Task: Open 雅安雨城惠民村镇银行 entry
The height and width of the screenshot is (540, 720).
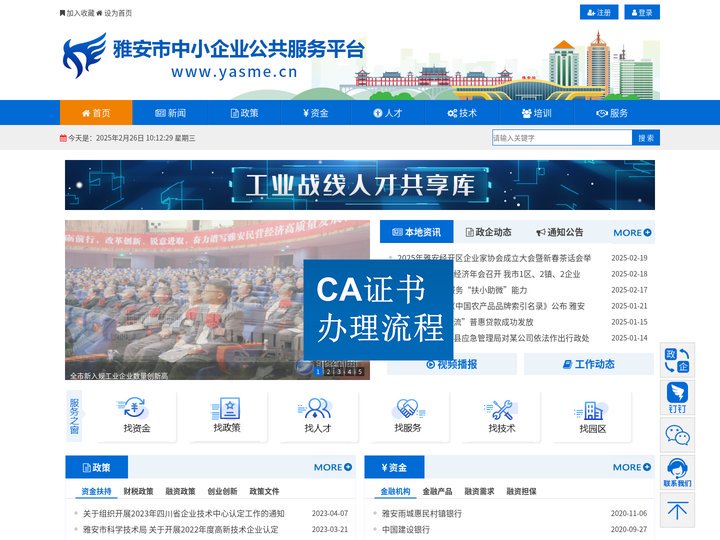Action: tap(422, 513)
